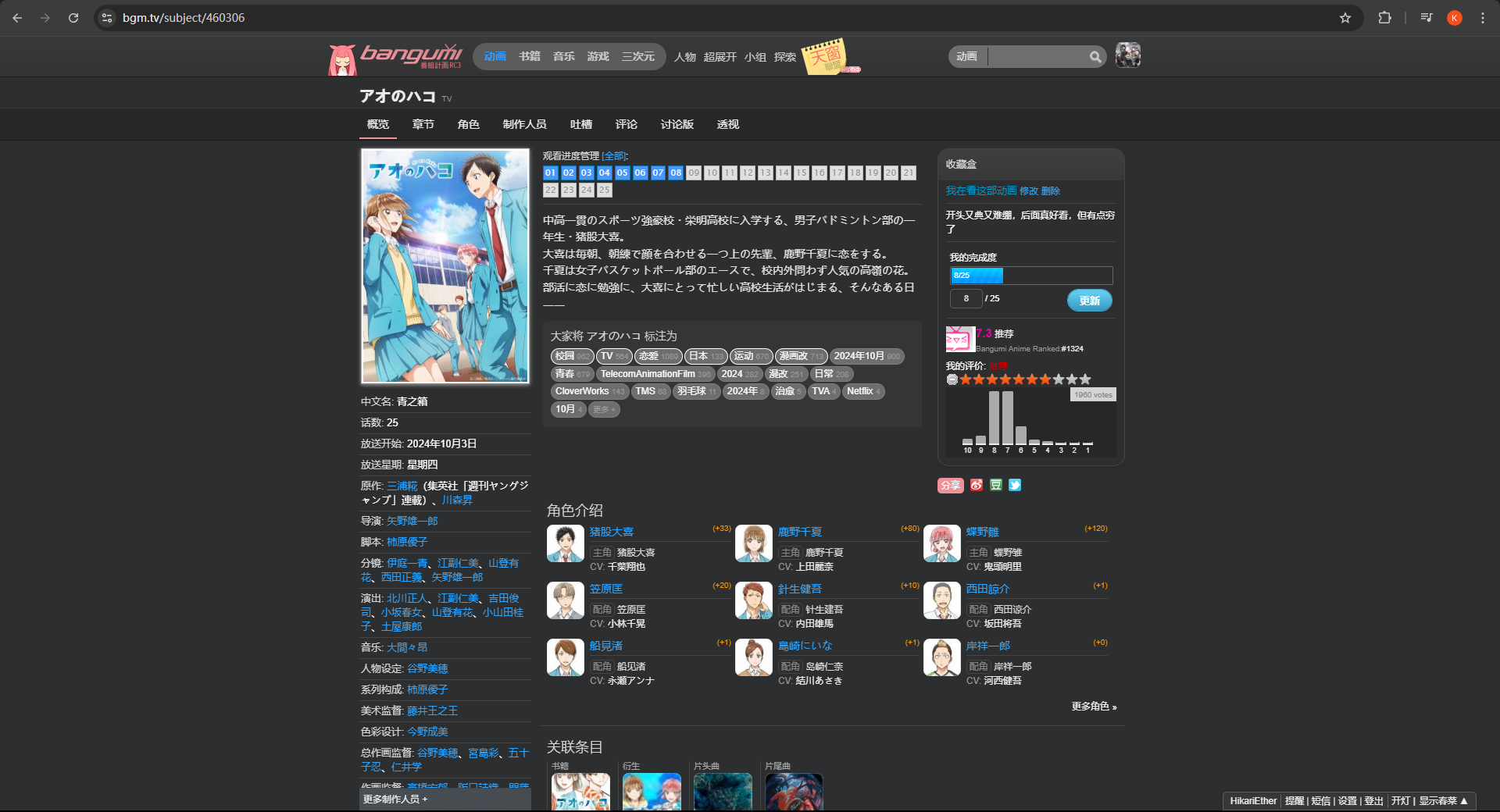Open the Chrome profile K icon

tap(1455, 18)
